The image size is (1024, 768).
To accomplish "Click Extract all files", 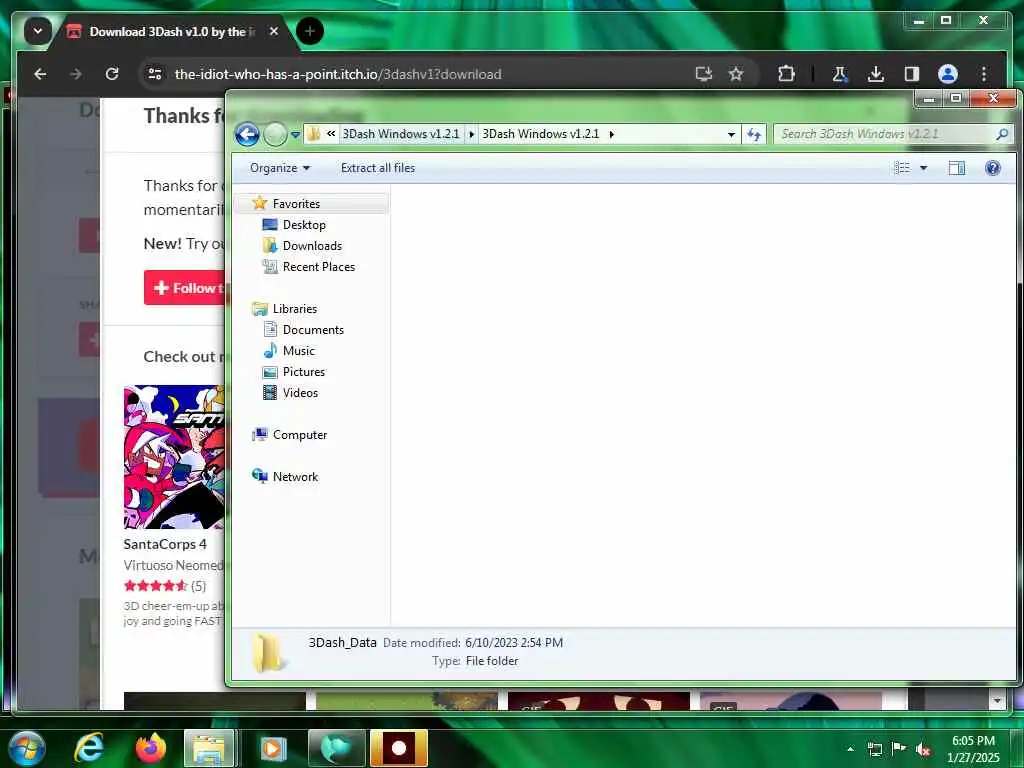I will [377, 168].
